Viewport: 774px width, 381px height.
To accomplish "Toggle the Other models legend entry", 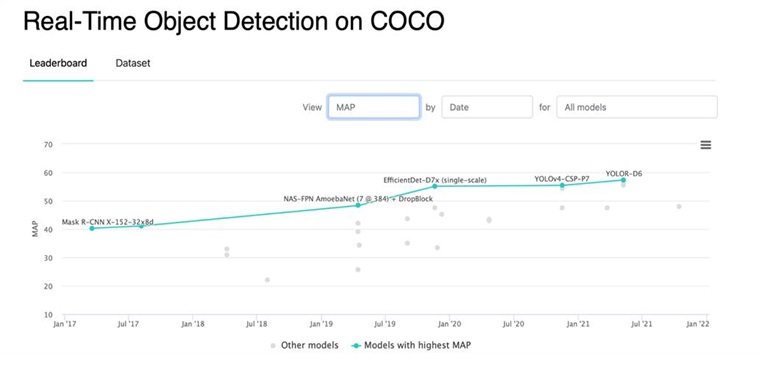I will coord(304,345).
